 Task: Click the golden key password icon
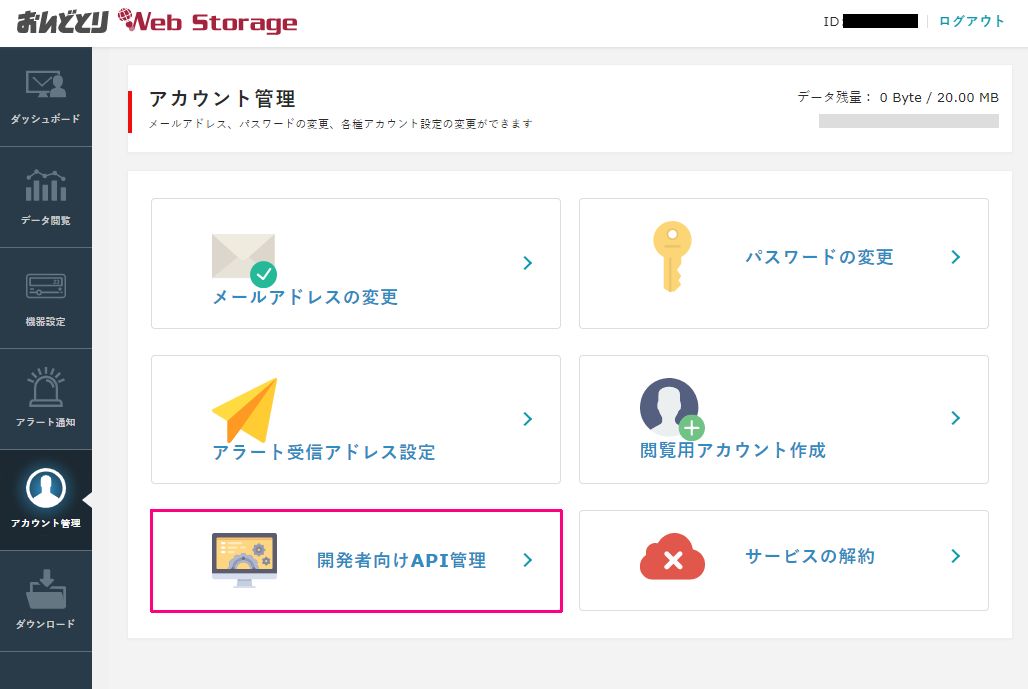click(672, 257)
